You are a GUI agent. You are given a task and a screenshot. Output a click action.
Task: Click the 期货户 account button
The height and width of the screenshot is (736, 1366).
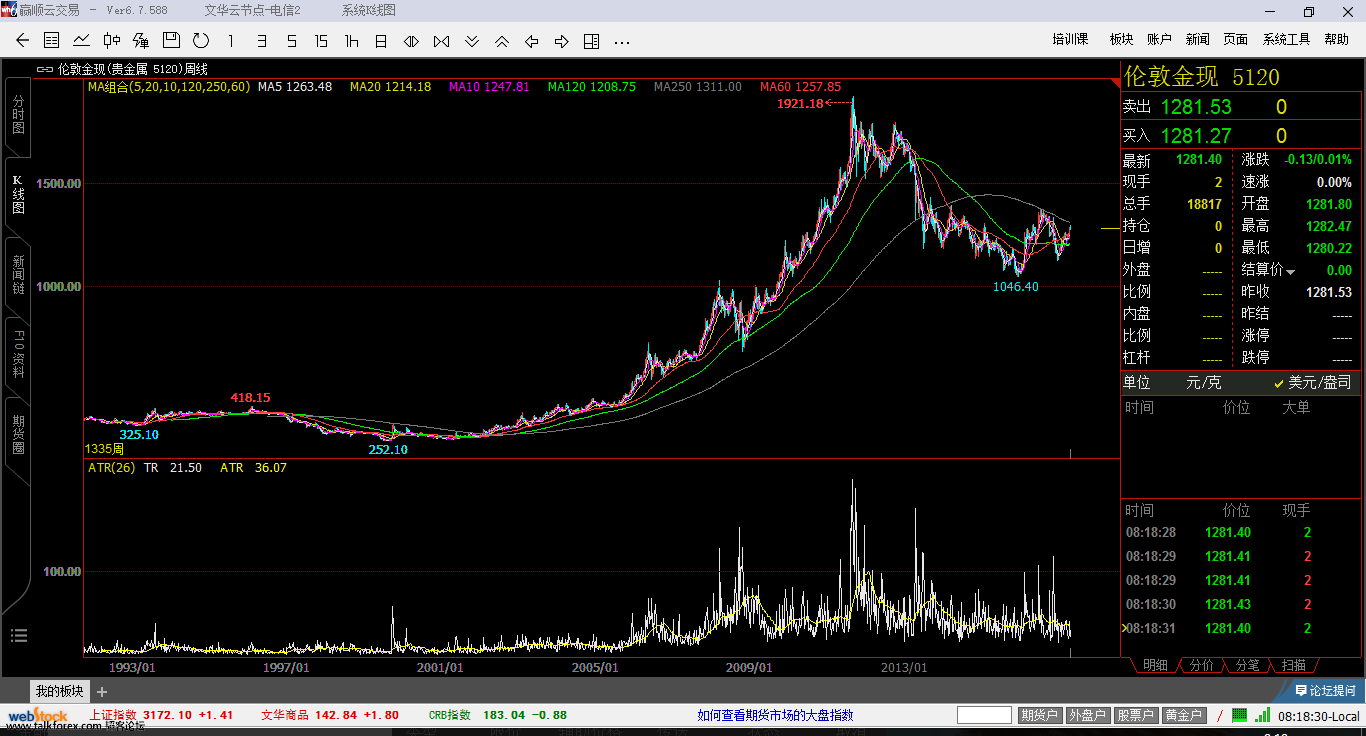coord(1040,715)
